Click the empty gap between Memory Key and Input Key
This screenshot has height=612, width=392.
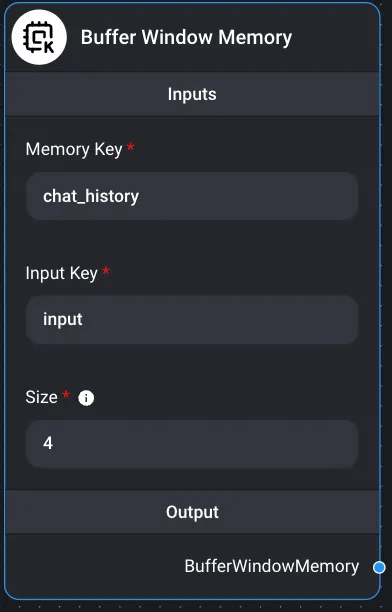[x=192, y=240]
